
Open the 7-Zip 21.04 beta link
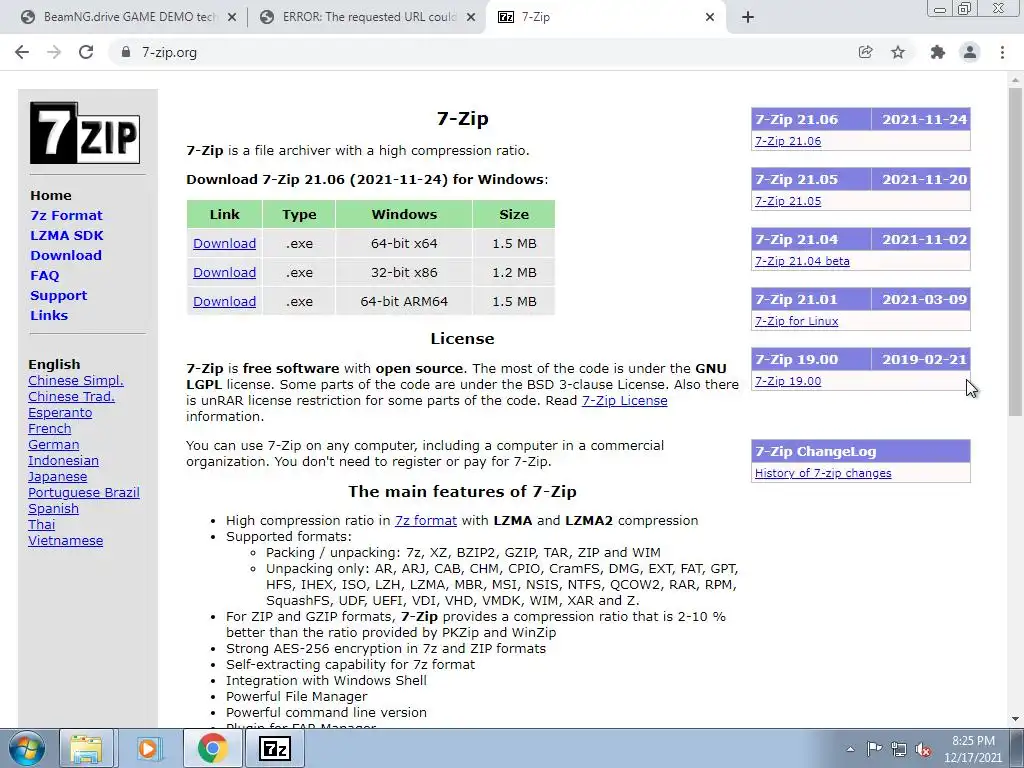pos(802,261)
